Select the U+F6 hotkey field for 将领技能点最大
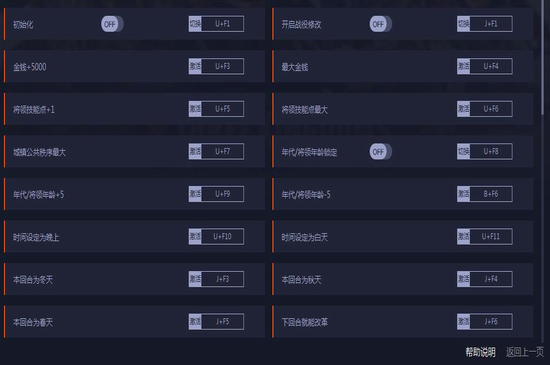 (x=491, y=109)
